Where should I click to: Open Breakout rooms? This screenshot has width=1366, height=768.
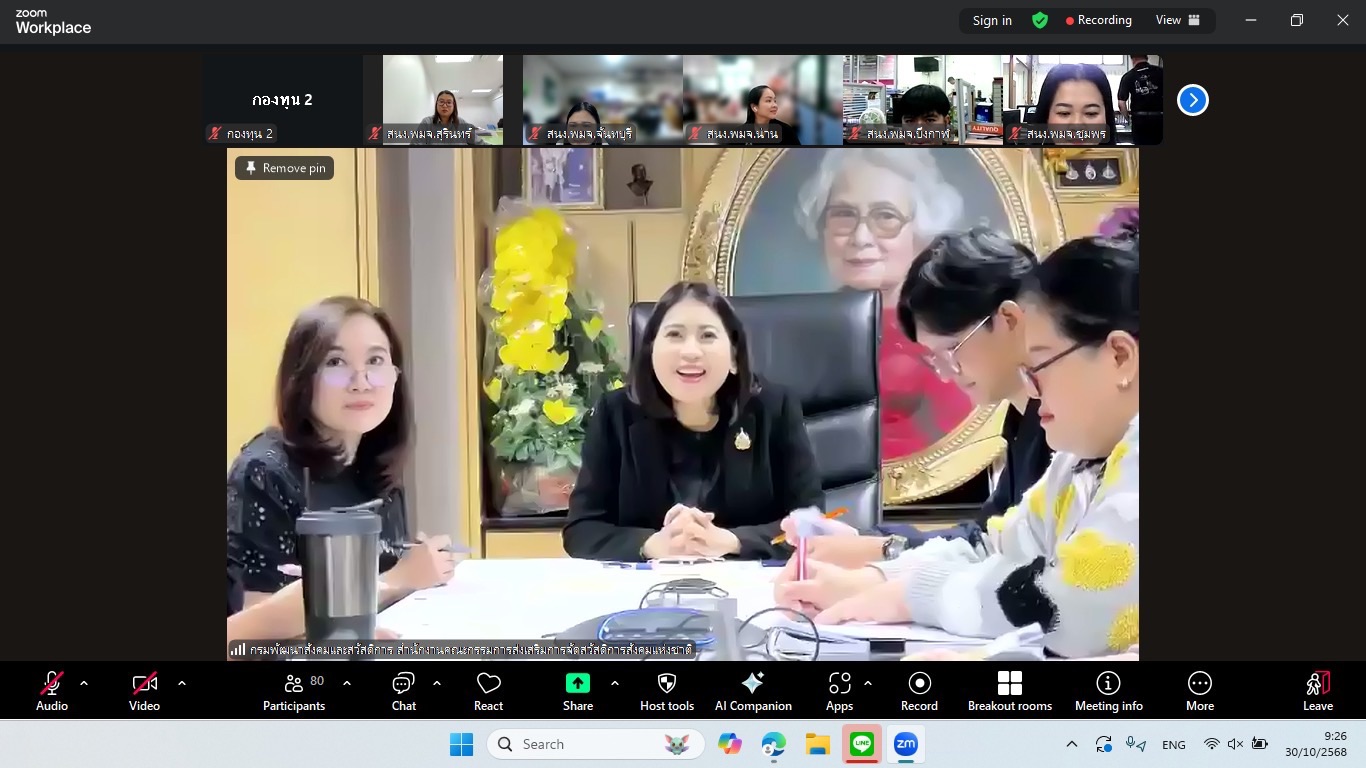click(1009, 691)
